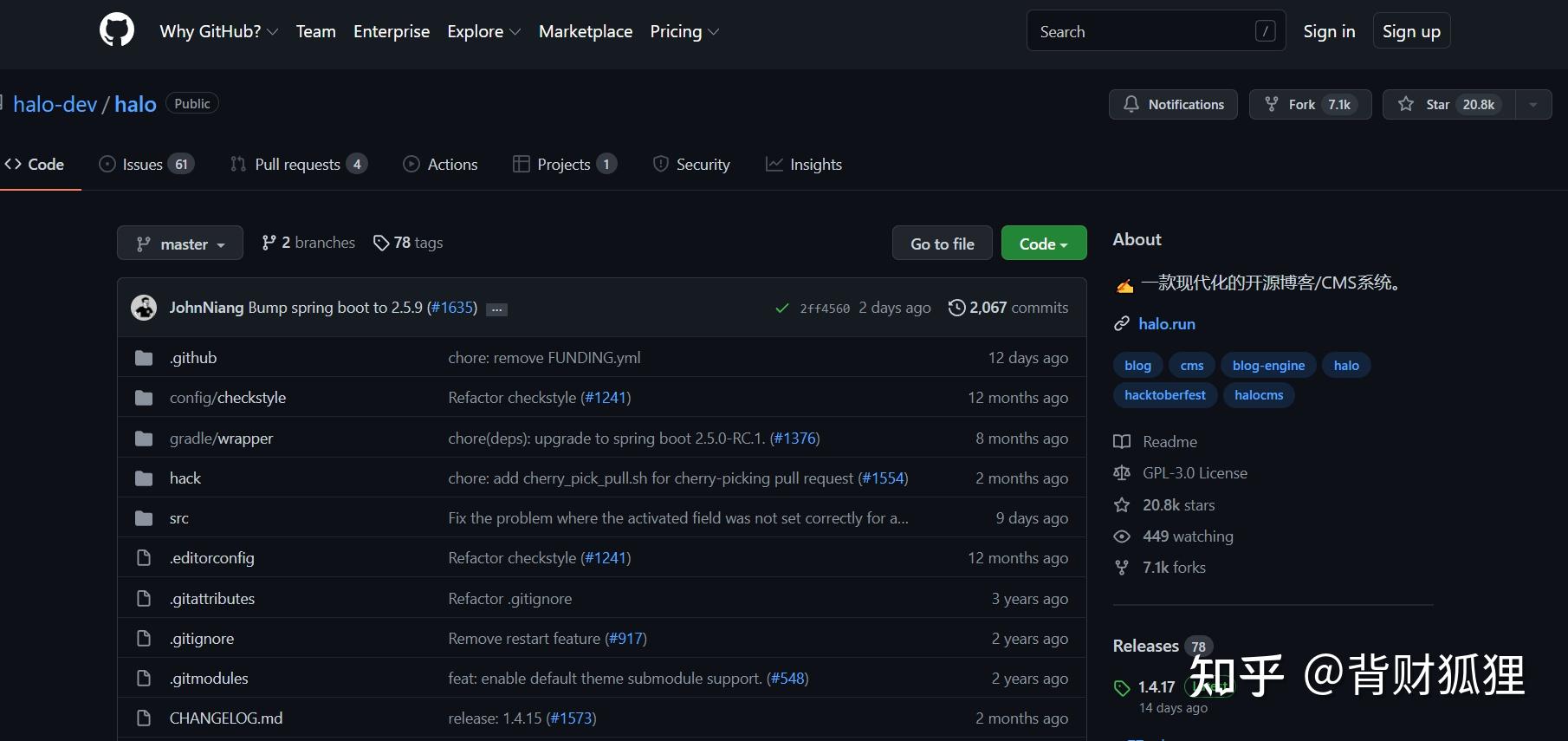Click the Notifications button

click(x=1173, y=104)
